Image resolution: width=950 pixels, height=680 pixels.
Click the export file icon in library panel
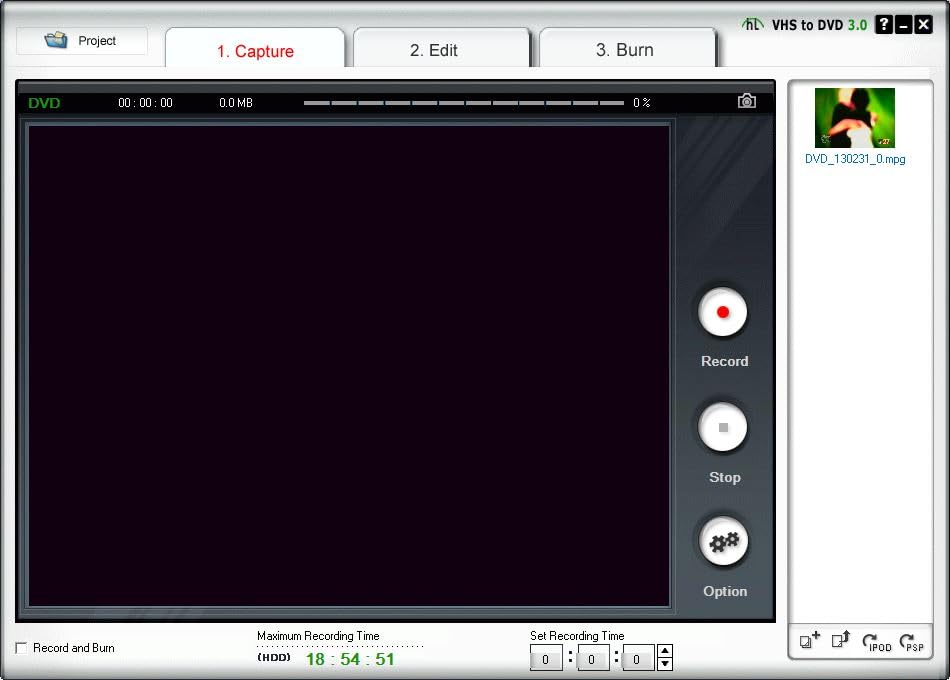coord(840,639)
